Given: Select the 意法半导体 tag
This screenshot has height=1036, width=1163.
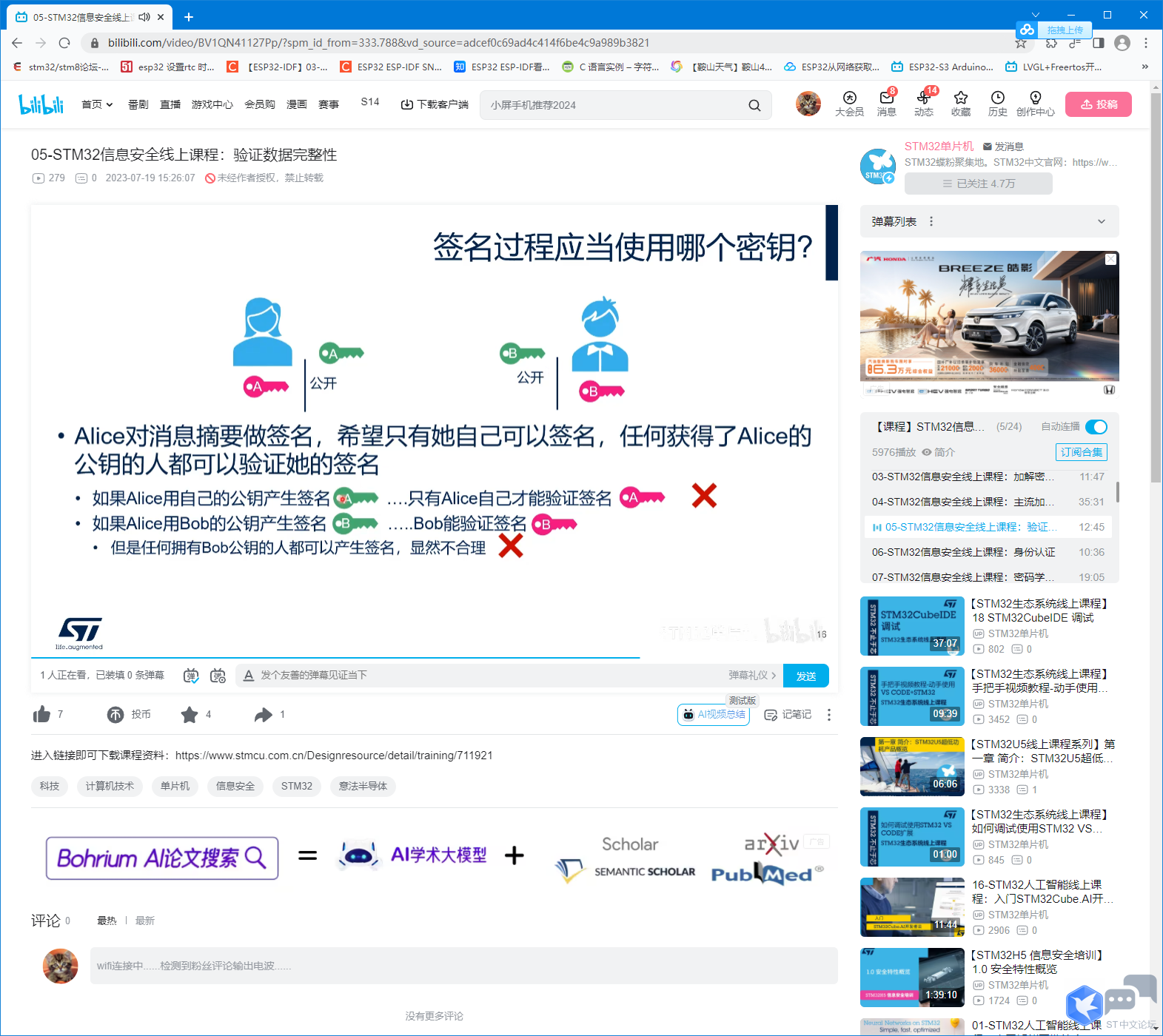Looking at the screenshot, I should pyautogui.click(x=363, y=786).
